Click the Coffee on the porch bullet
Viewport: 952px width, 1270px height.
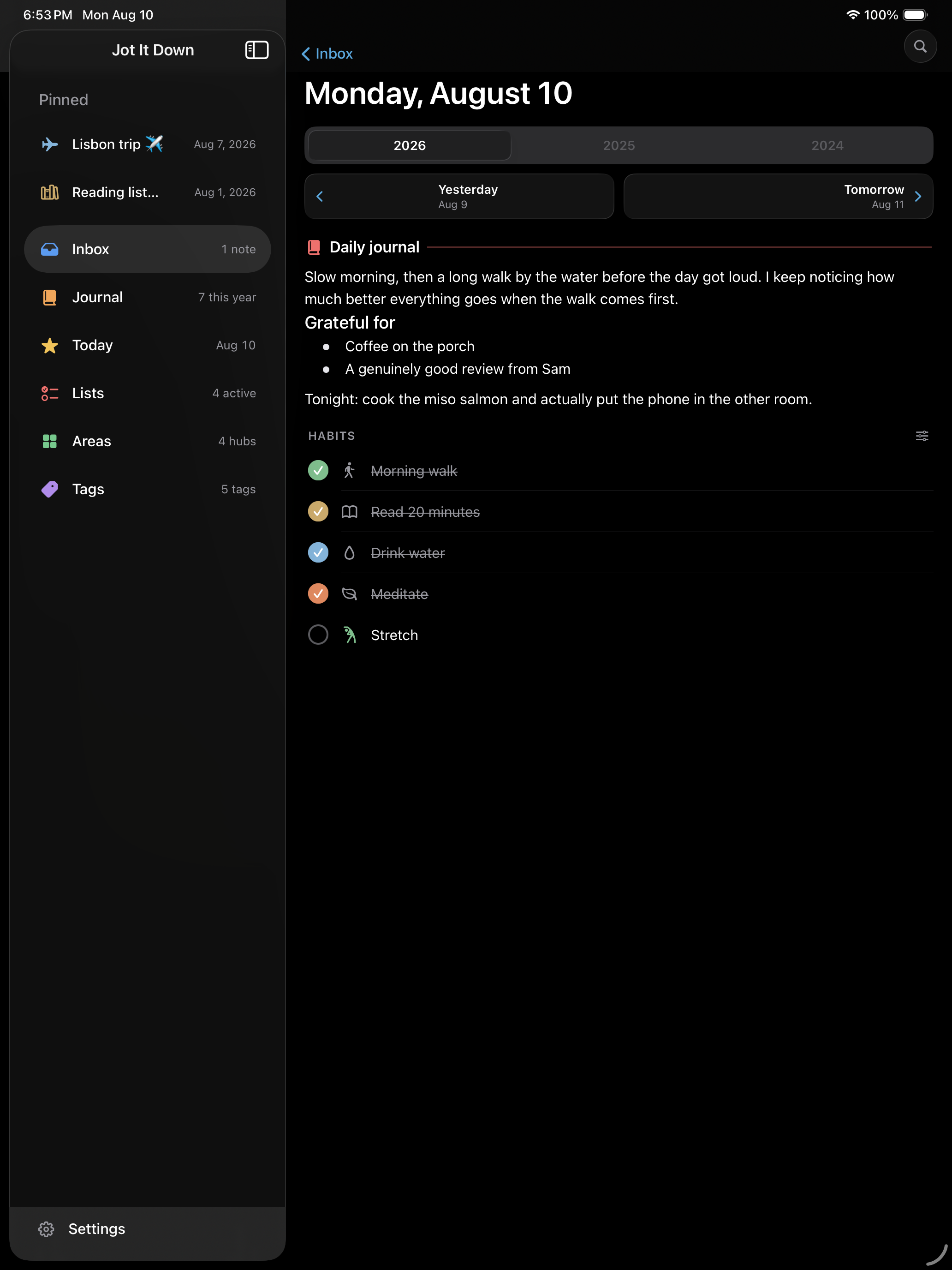tap(410, 346)
